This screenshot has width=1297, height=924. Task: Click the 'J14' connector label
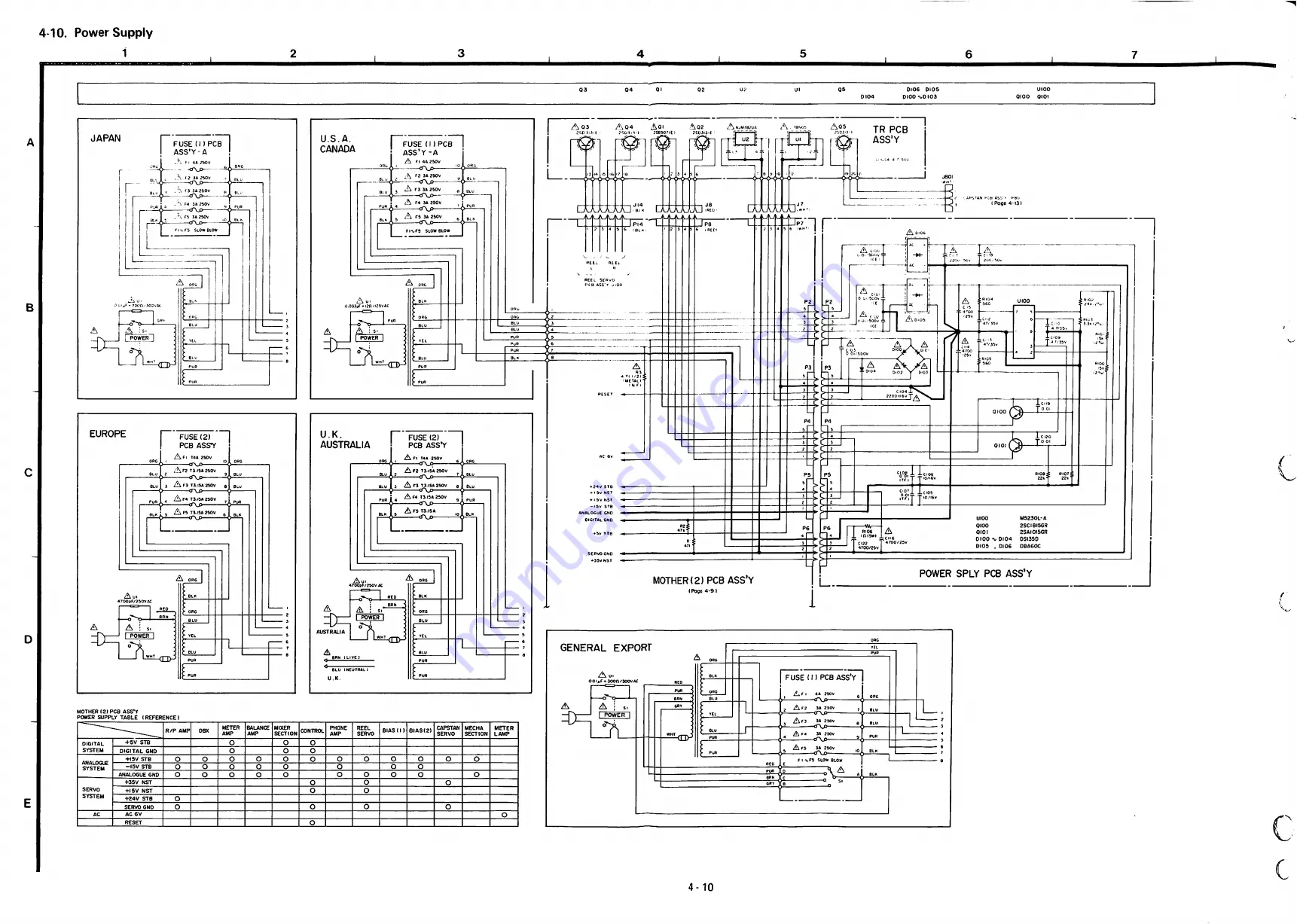click(638, 205)
